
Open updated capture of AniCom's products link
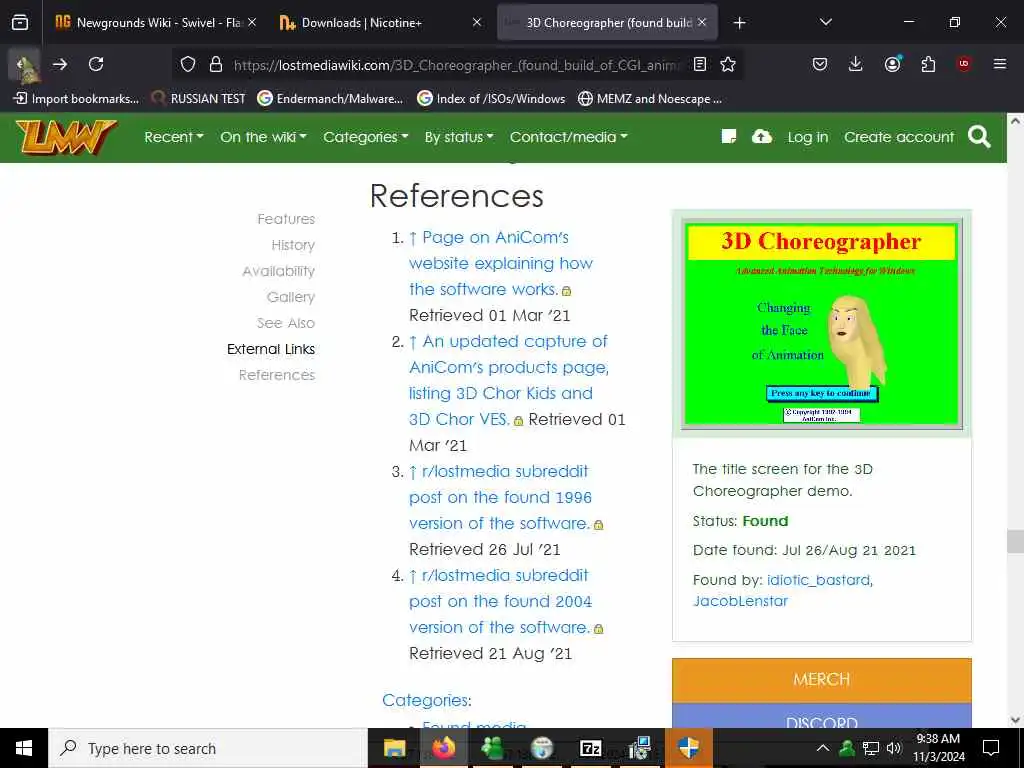[509, 380]
